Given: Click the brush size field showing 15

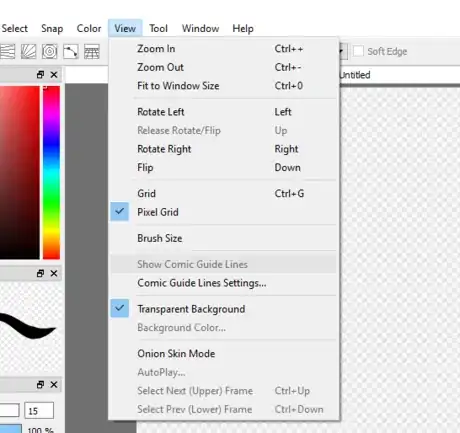Looking at the screenshot, I should pyautogui.click(x=39, y=411).
